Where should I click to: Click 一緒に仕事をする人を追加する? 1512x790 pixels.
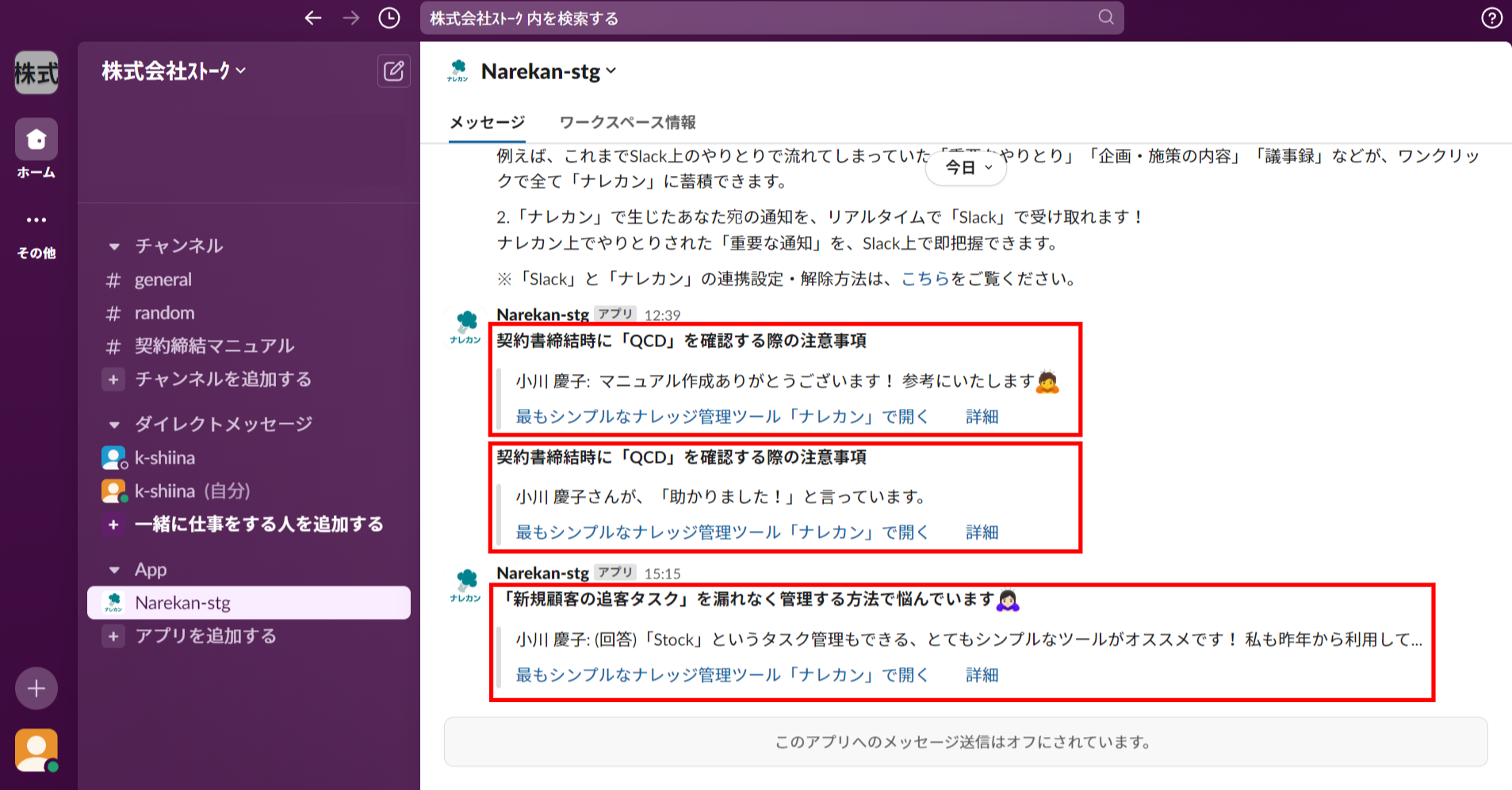pyautogui.click(x=259, y=525)
